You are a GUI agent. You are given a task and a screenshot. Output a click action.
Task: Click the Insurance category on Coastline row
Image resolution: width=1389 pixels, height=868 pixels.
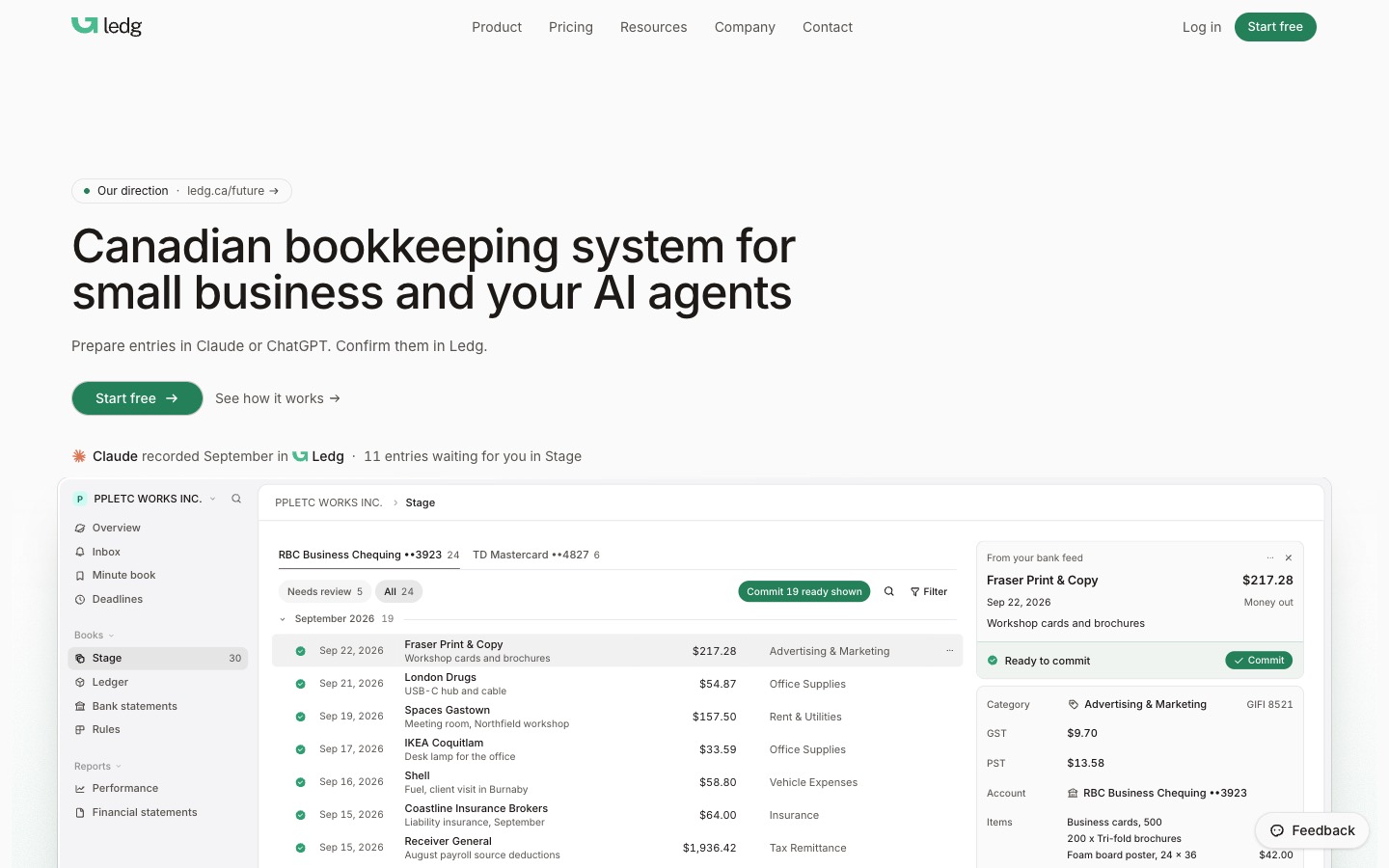(794, 815)
